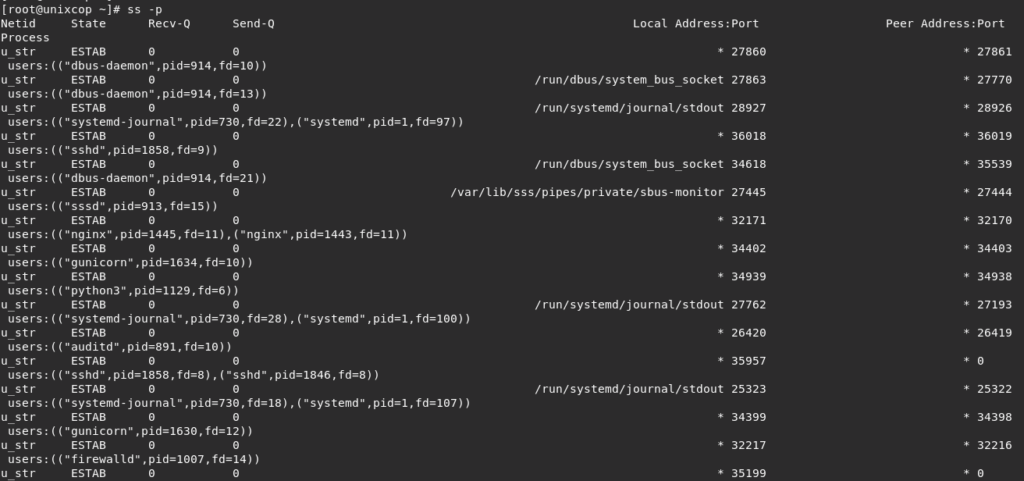Screen dimensions: 1024x481
Task: Click the Send-Q column header
Action: pyautogui.click(x=253, y=23)
